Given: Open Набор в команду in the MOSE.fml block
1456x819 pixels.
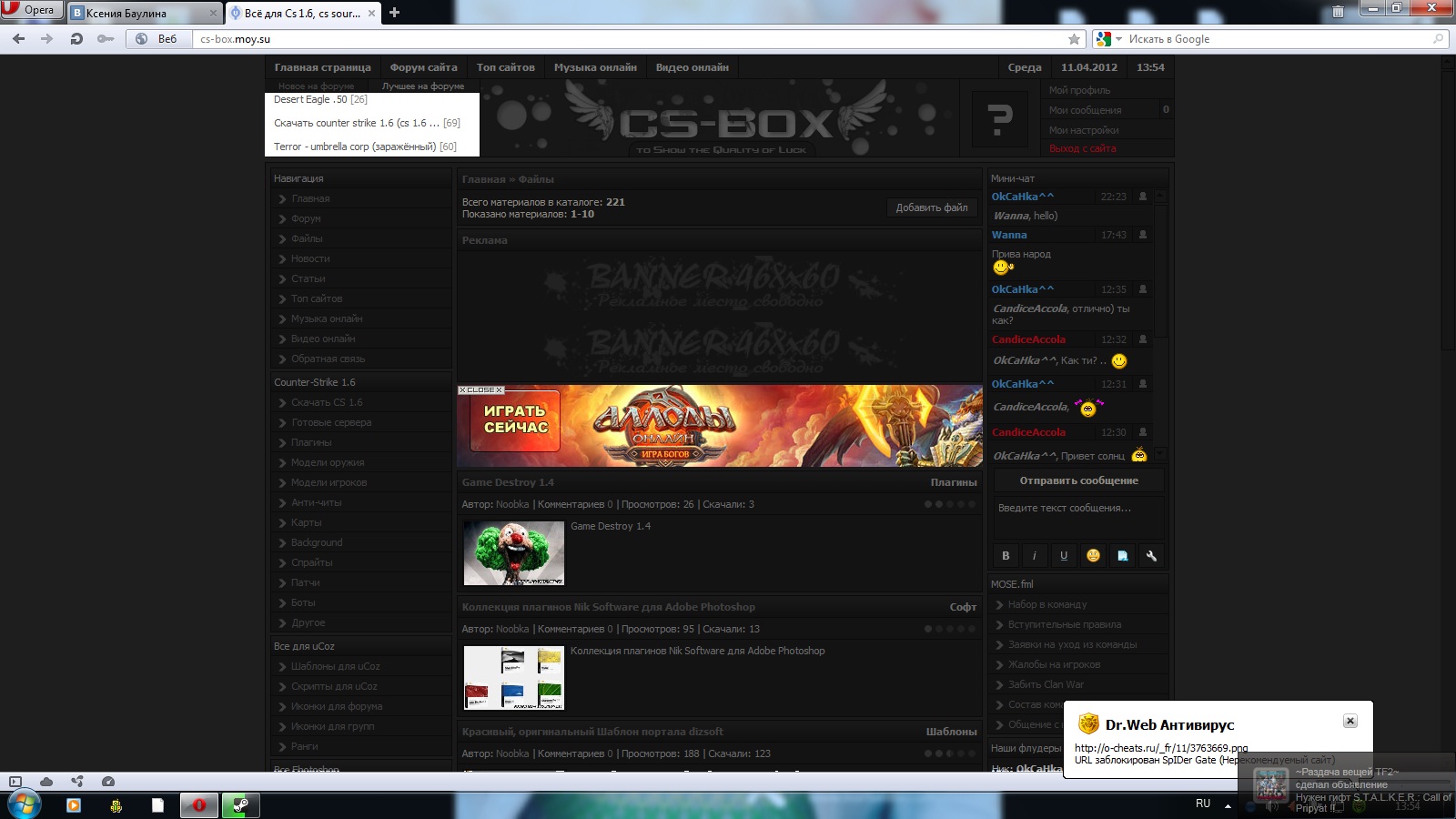Looking at the screenshot, I should [1047, 604].
